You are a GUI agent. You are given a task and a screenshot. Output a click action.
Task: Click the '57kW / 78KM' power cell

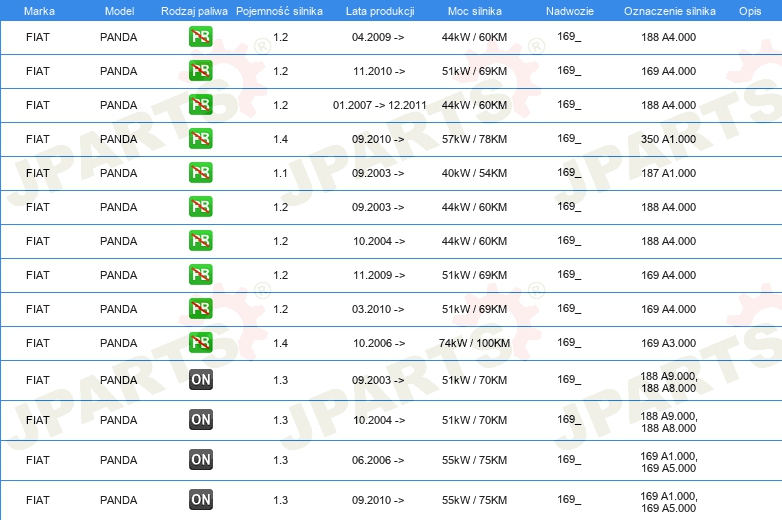click(474, 139)
